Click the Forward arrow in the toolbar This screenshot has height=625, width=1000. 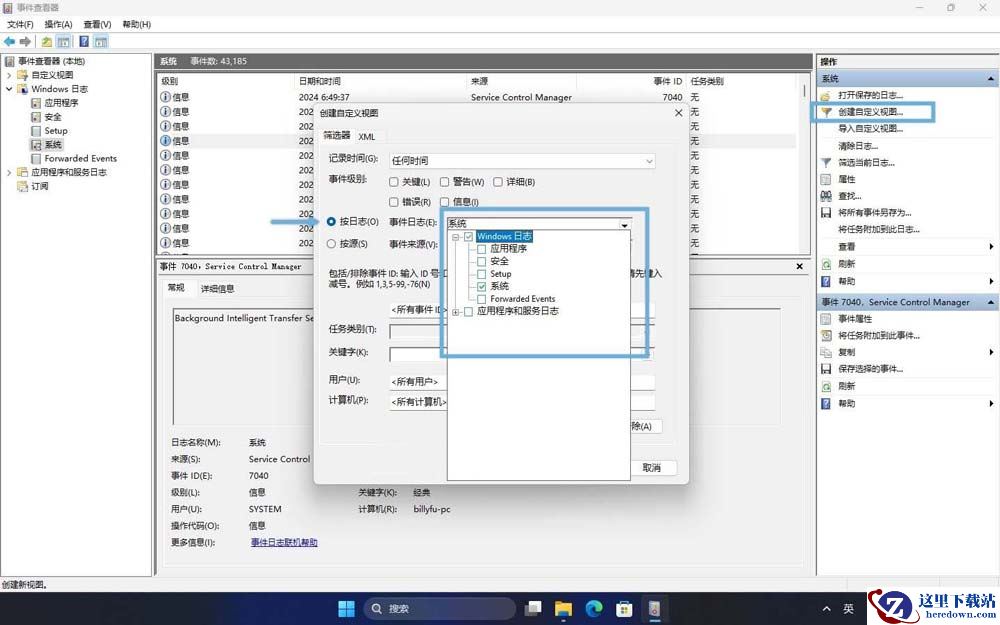[26, 41]
